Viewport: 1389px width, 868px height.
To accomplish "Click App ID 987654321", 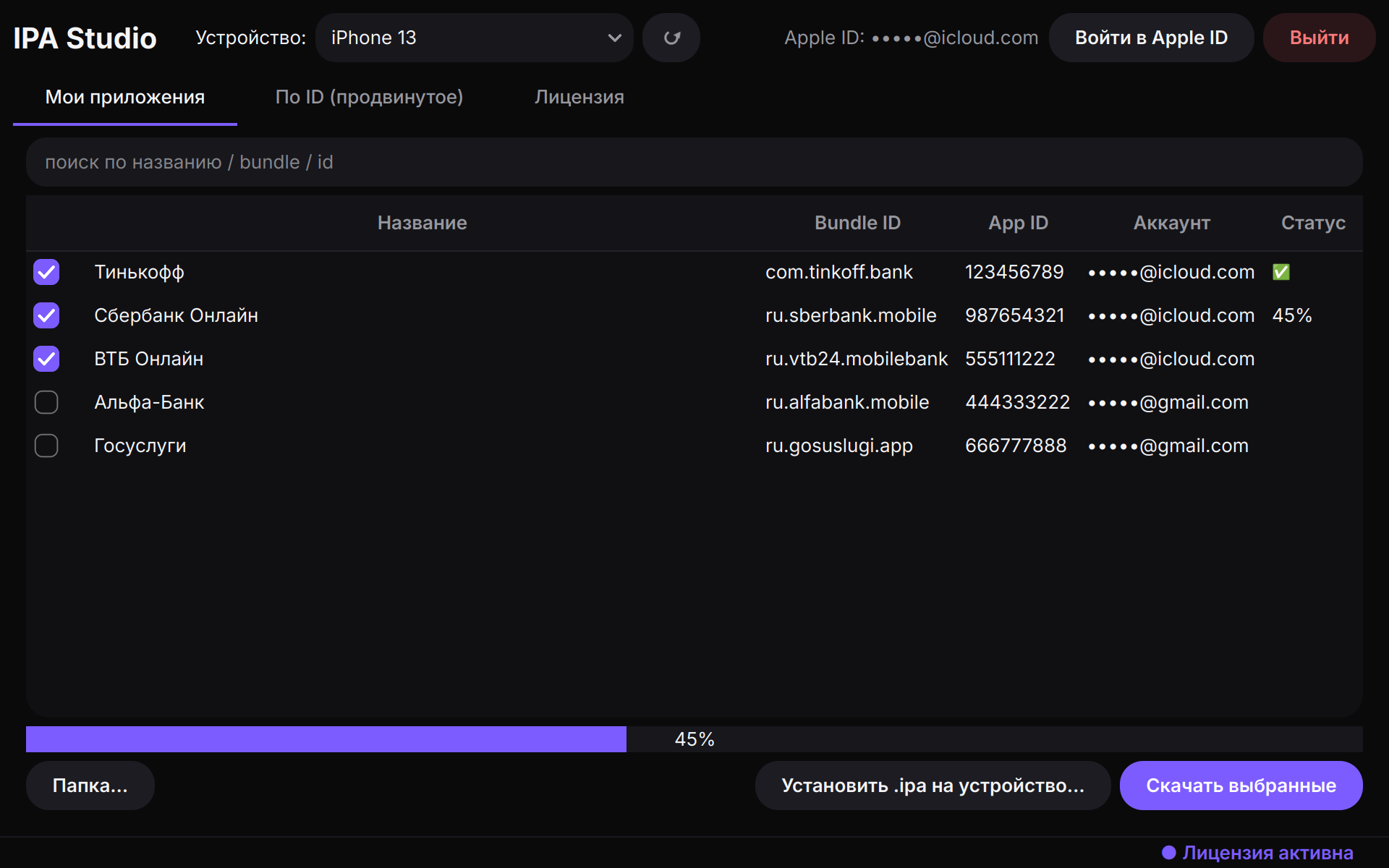I will click(1015, 315).
